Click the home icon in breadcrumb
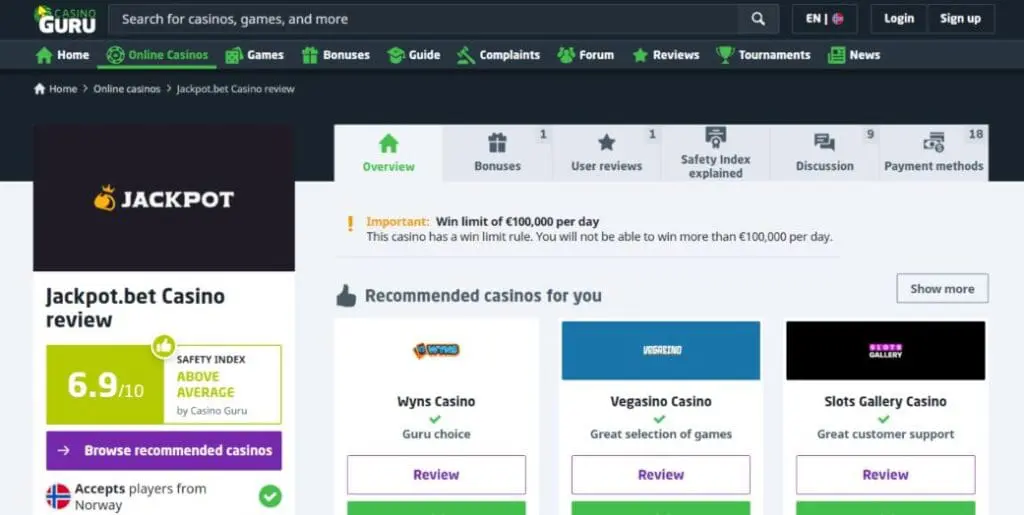The width and height of the screenshot is (1024, 515). 40,89
